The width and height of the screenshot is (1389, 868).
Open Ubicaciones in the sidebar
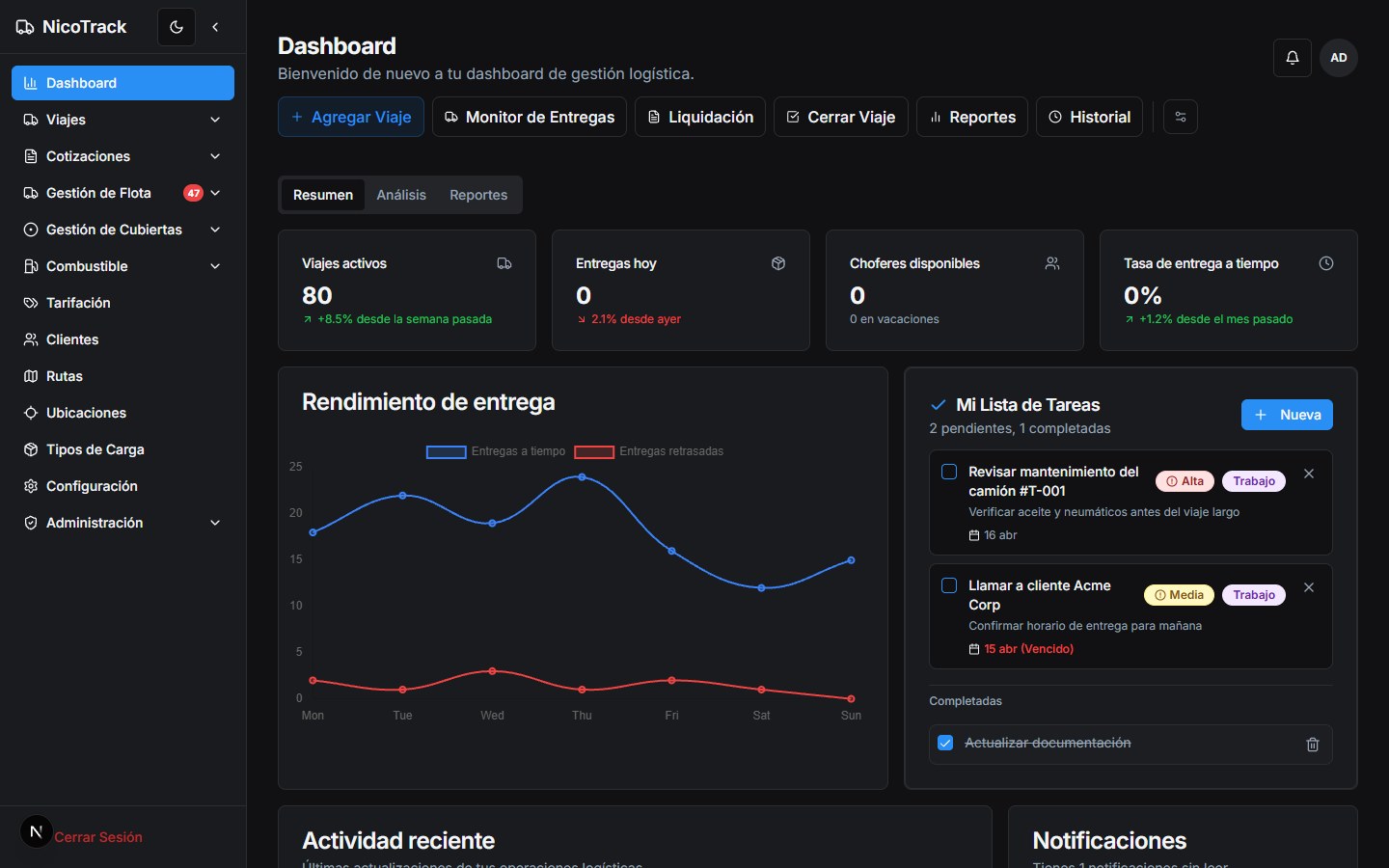123,413
